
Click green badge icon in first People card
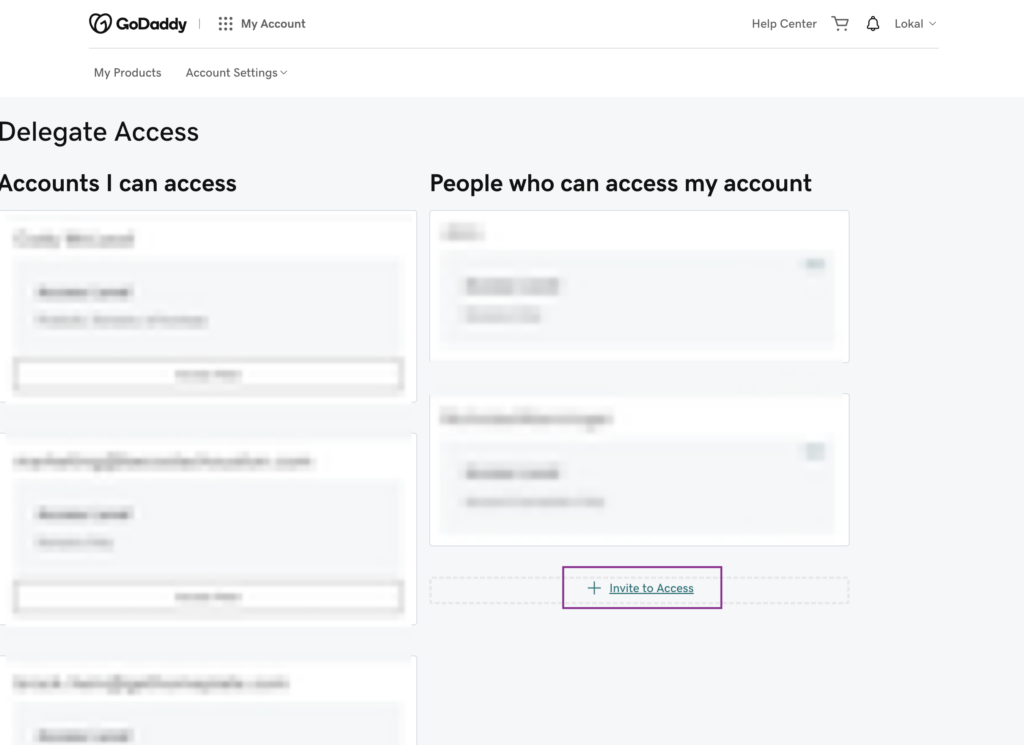pyautogui.click(x=815, y=264)
